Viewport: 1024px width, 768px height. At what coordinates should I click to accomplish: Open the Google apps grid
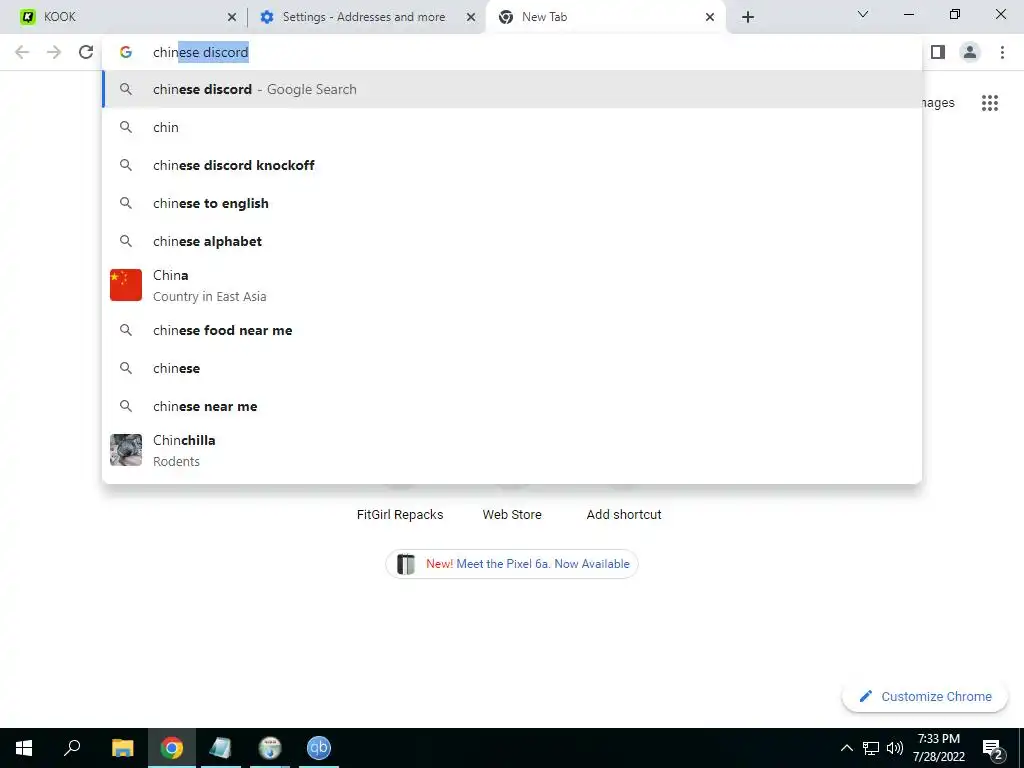pyautogui.click(x=990, y=103)
